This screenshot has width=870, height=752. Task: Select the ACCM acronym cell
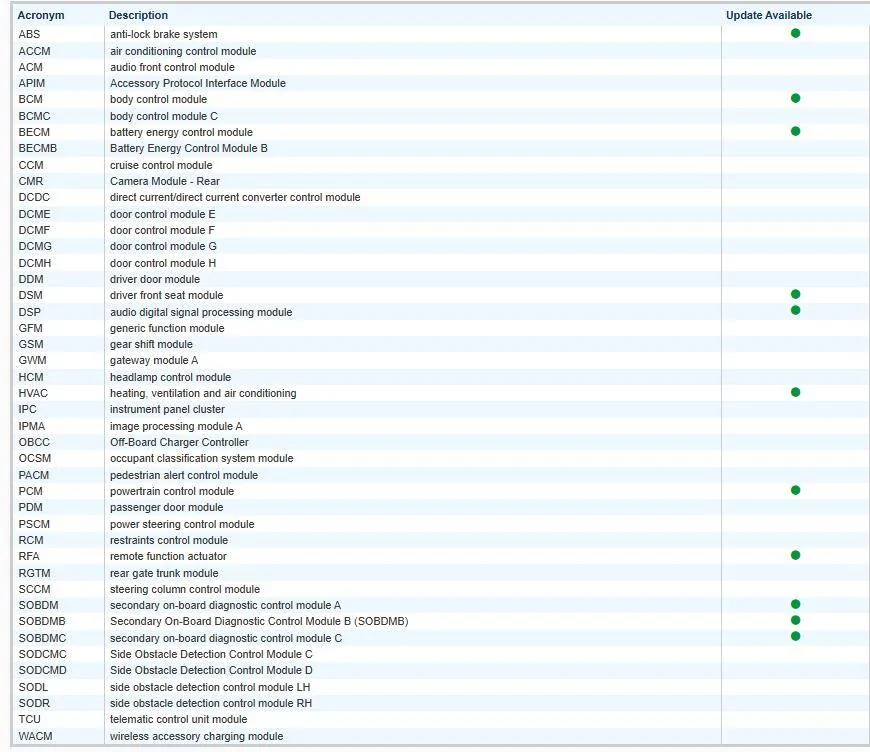[34, 51]
